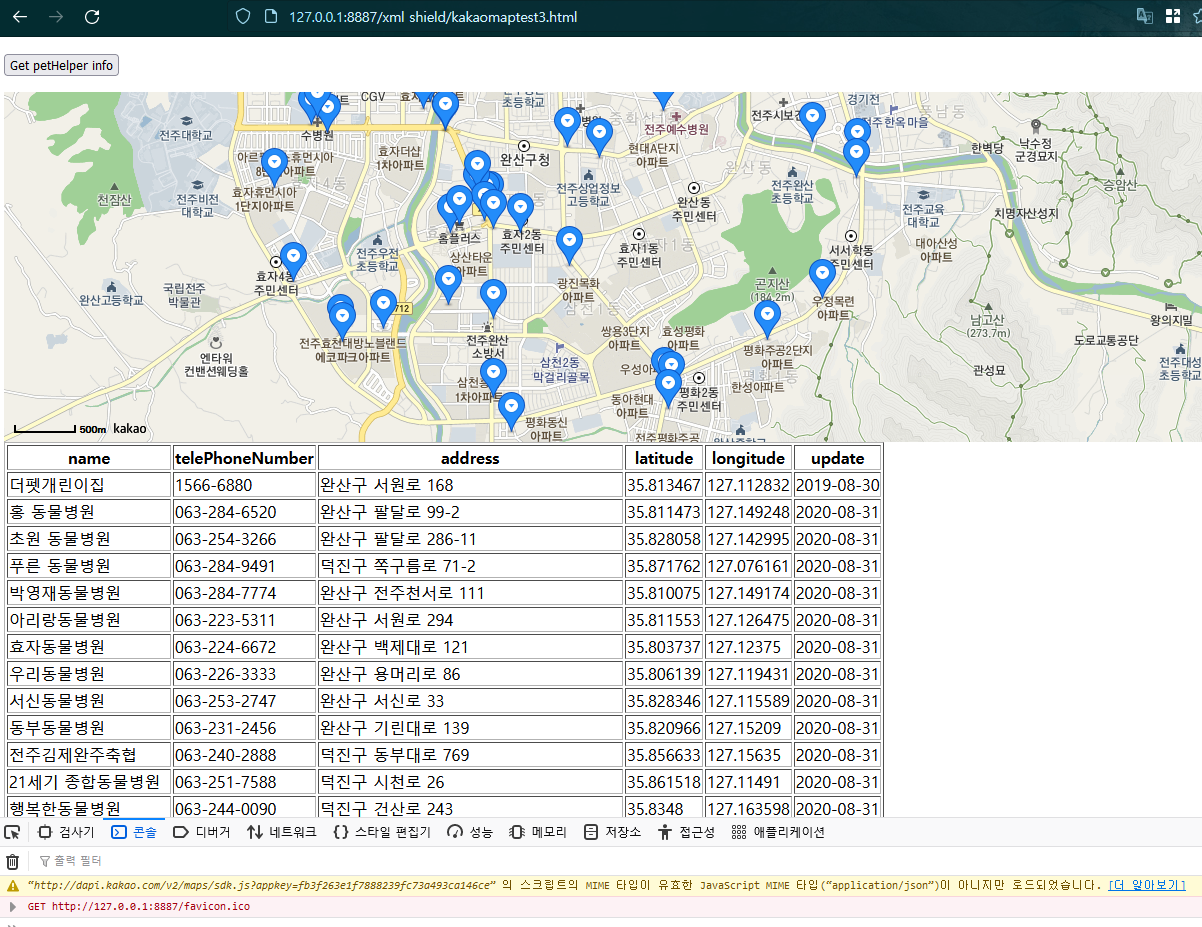Activate the element picker tool in devtools
The width and height of the screenshot is (1202, 927).
click(x=13, y=832)
